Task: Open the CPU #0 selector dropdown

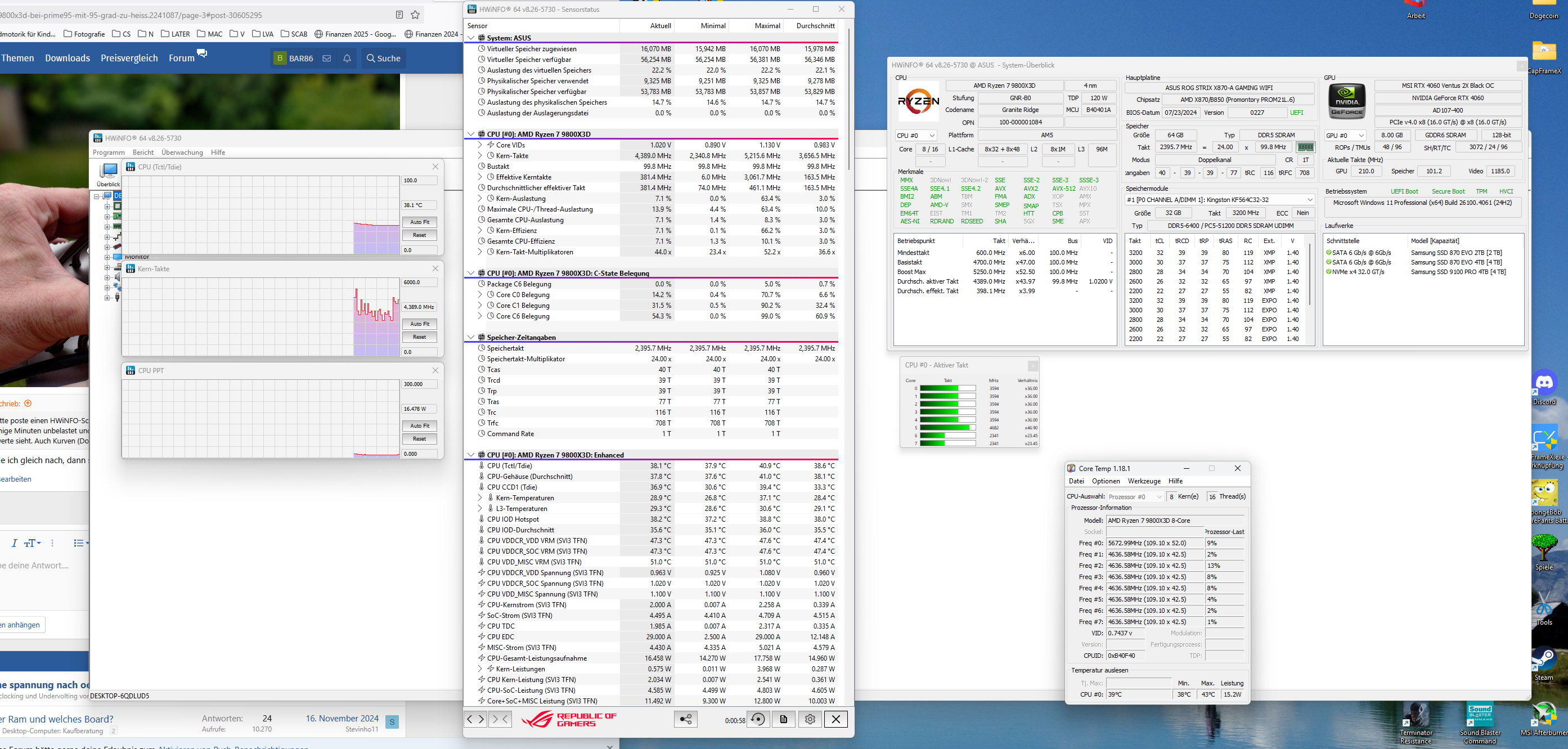Action: pyautogui.click(x=915, y=135)
